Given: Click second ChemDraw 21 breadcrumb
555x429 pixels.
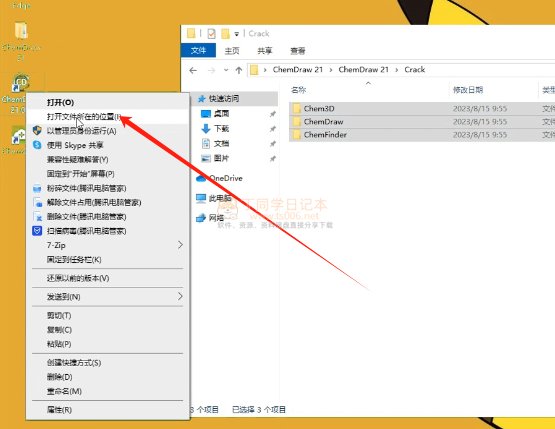Looking at the screenshot, I should tap(364, 70).
